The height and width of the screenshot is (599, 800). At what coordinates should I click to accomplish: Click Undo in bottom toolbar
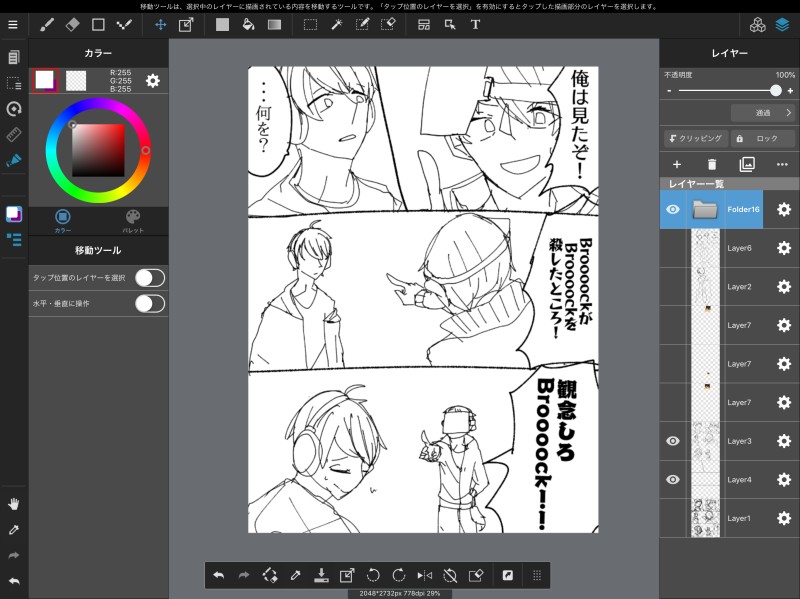pos(218,576)
